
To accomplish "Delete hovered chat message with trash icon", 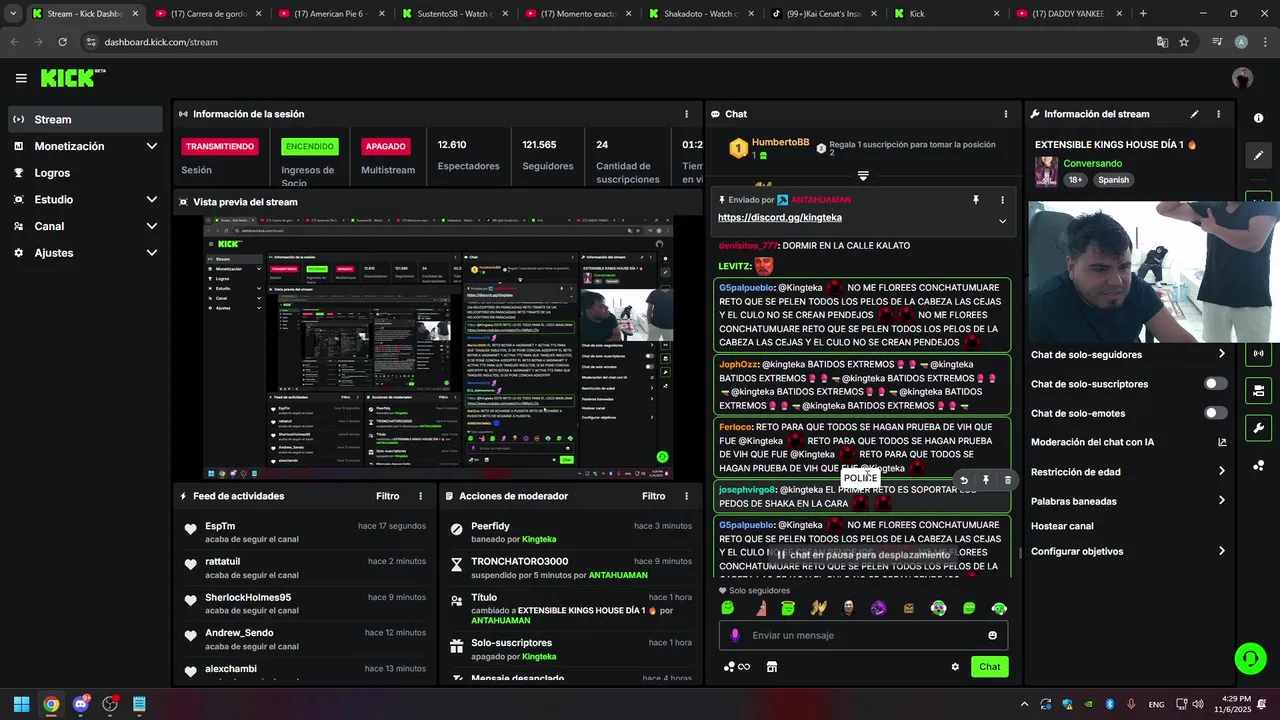I will click(1007, 480).
